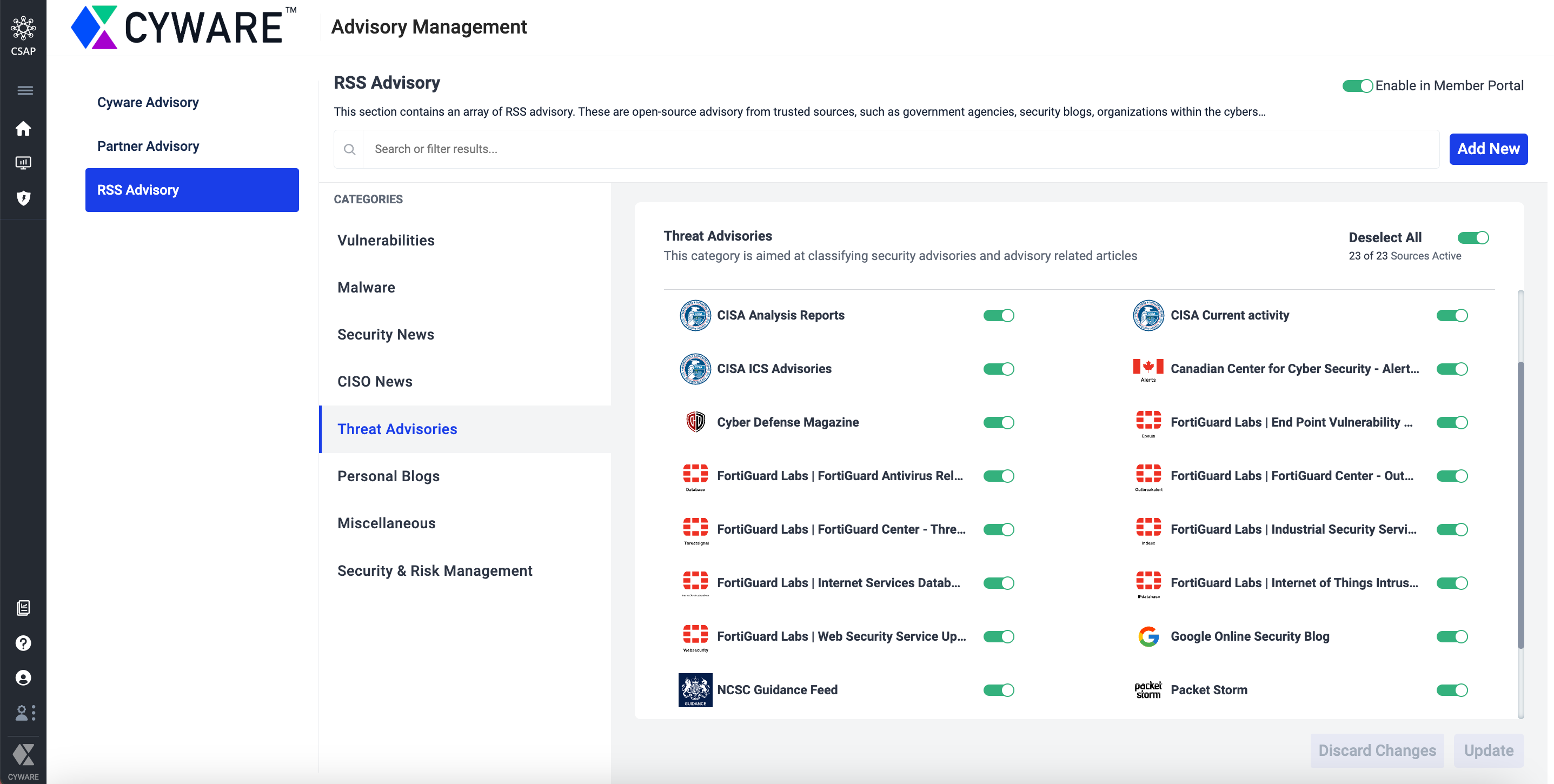This screenshot has width=1554, height=784.
Task: Disable the Google Online Security Blog toggle
Action: tap(1451, 636)
